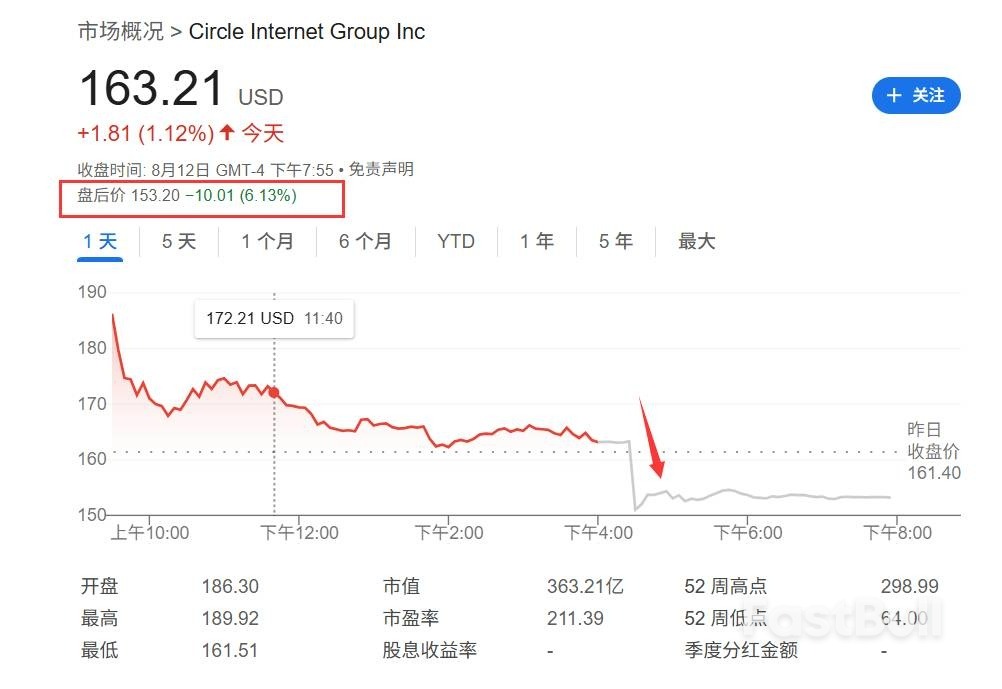This screenshot has width=1002, height=689.
Task: Switch to the 6个月 tab
Action: (x=364, y=240)
